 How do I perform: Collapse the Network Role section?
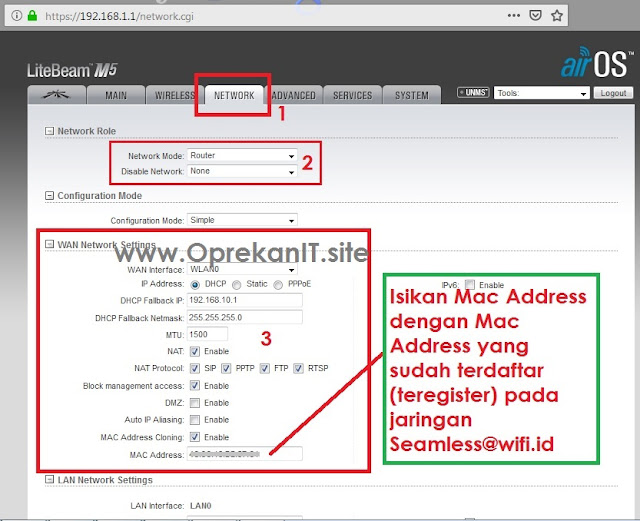(x=49, y=131)
